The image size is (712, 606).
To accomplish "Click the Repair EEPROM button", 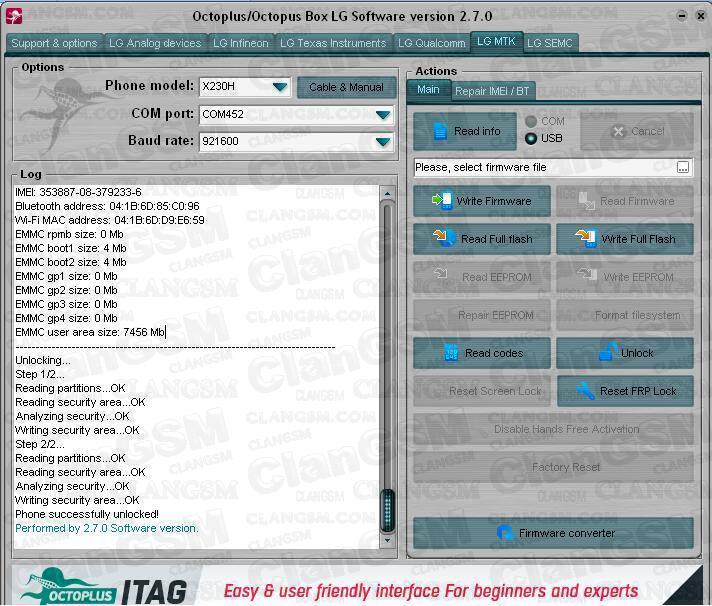I will 482,315.
